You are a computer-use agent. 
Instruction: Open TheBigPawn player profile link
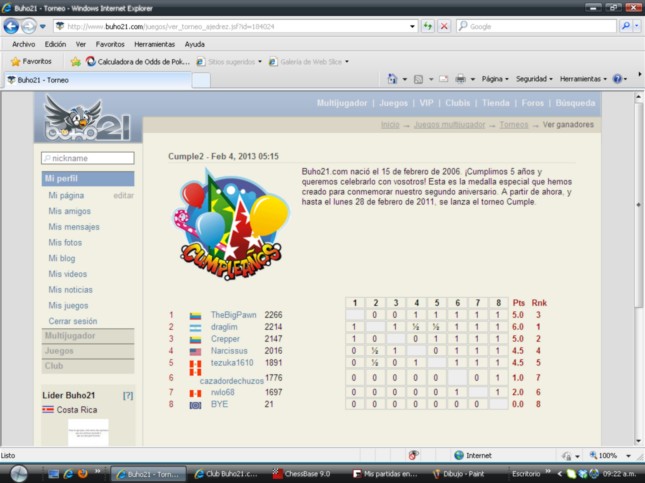click(x=233, y=315)
